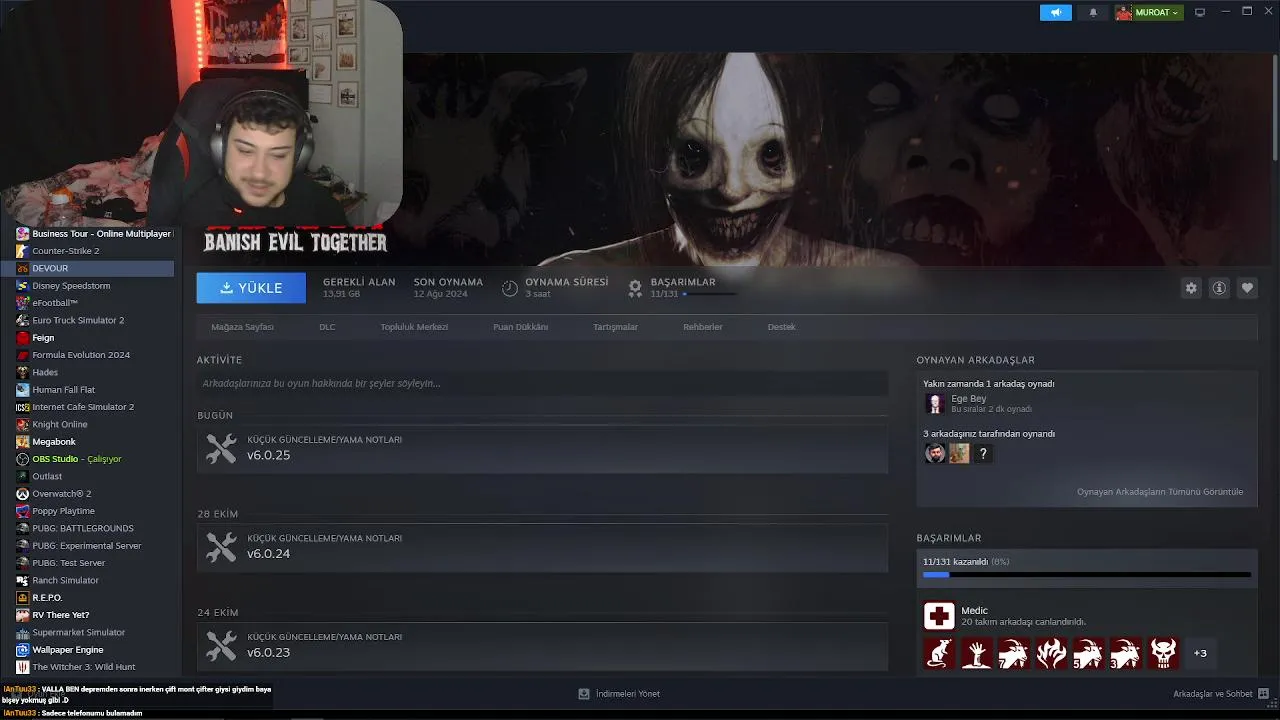Open the notifications bell icon

point(1093,12)
